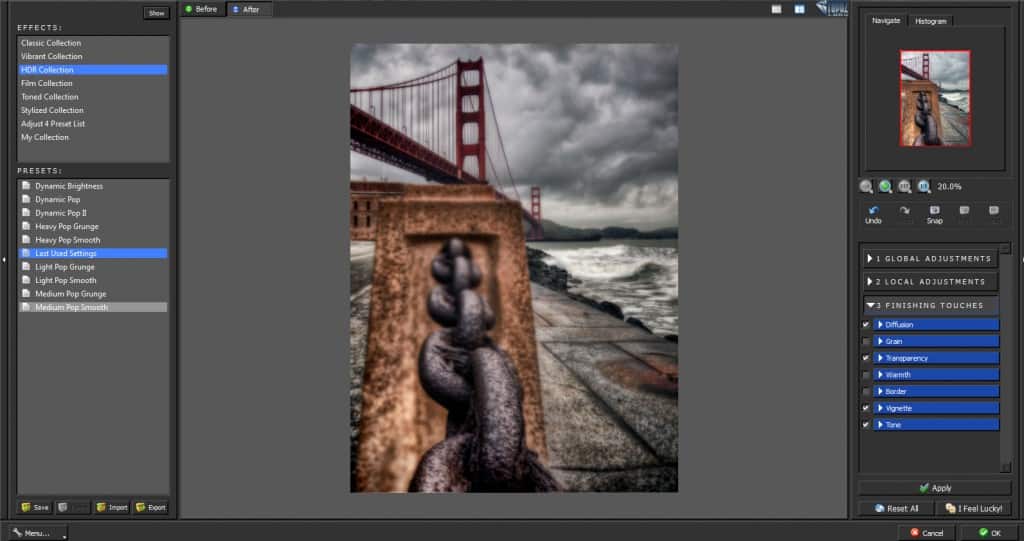
Task: Click the blue zoom magnifier icon
Action: [923, 187]
